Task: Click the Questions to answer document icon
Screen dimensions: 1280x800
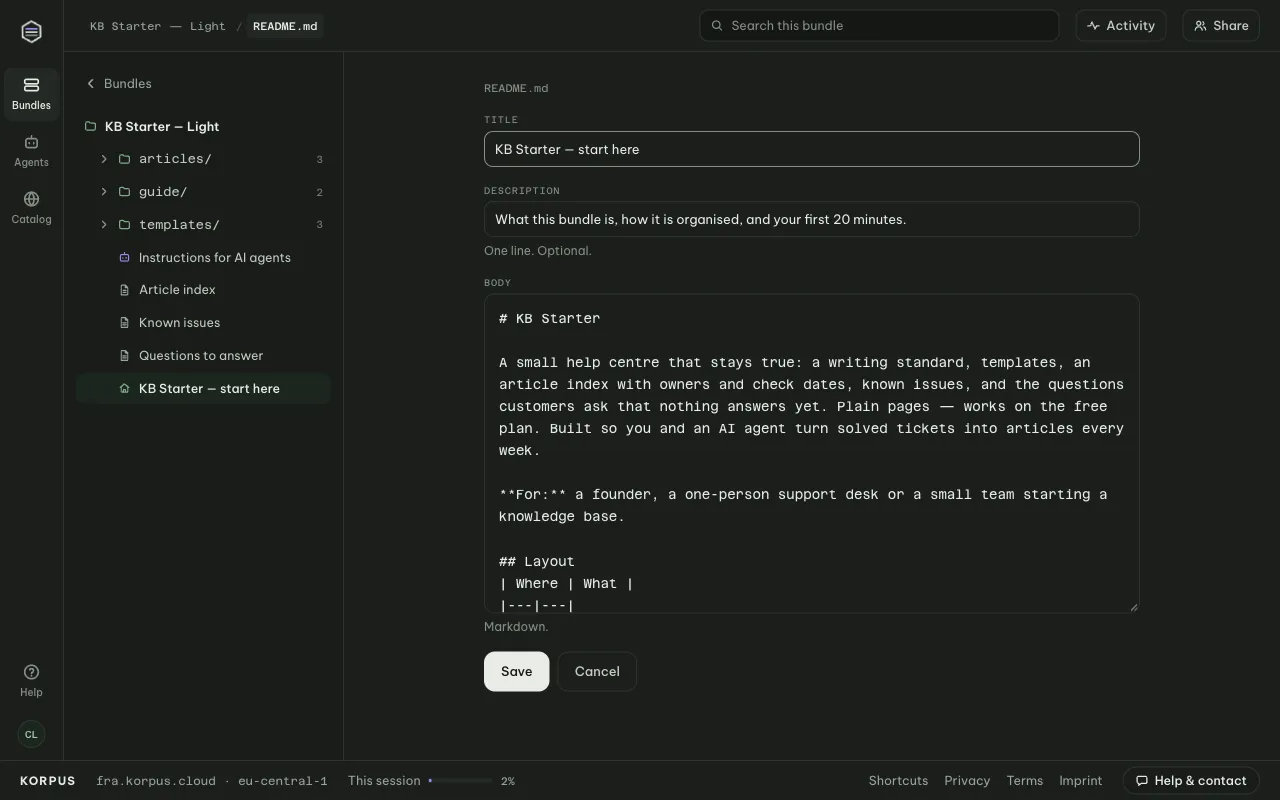Action: click(125, 356)
